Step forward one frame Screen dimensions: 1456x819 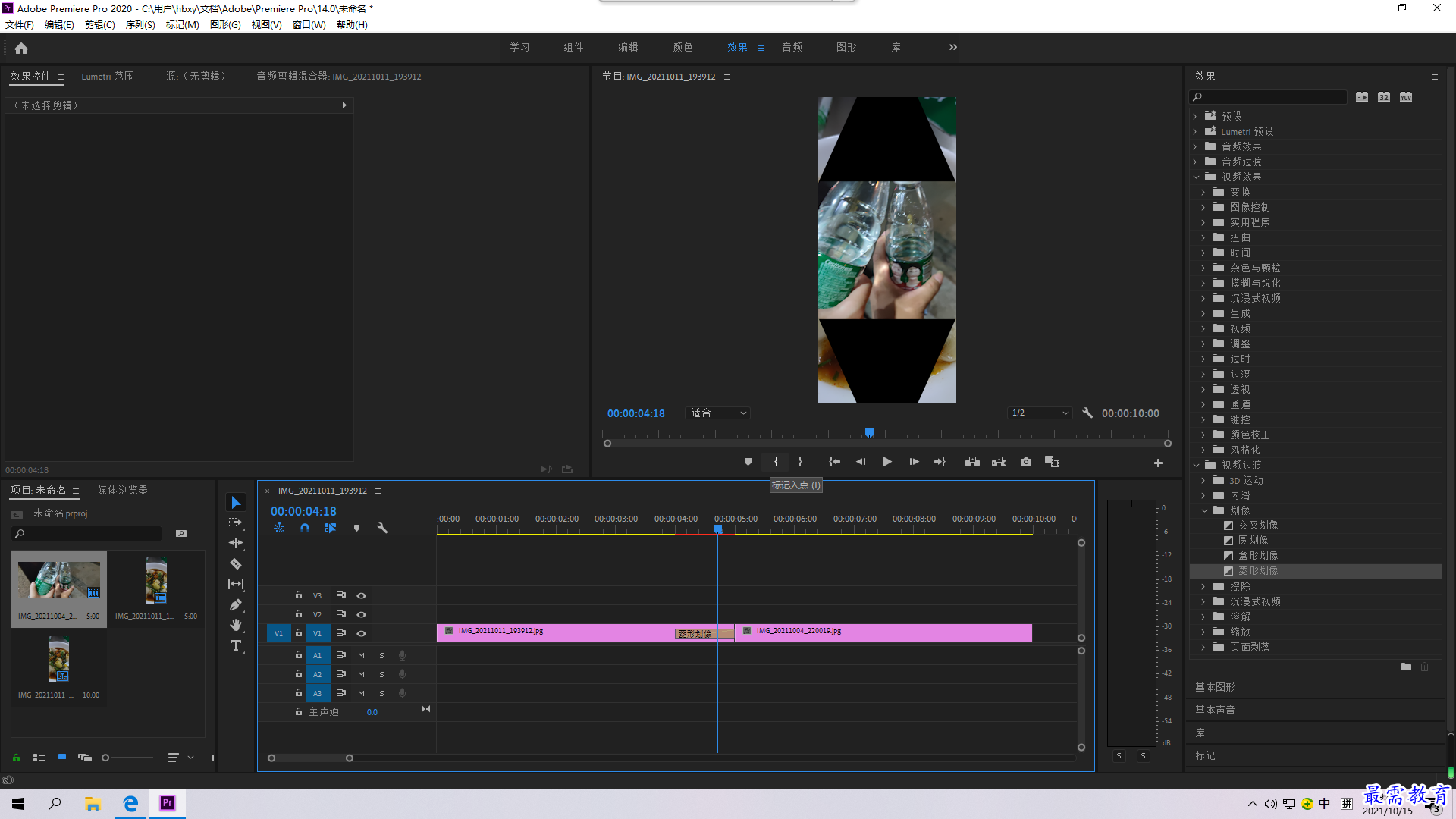[x=914, y=462]
